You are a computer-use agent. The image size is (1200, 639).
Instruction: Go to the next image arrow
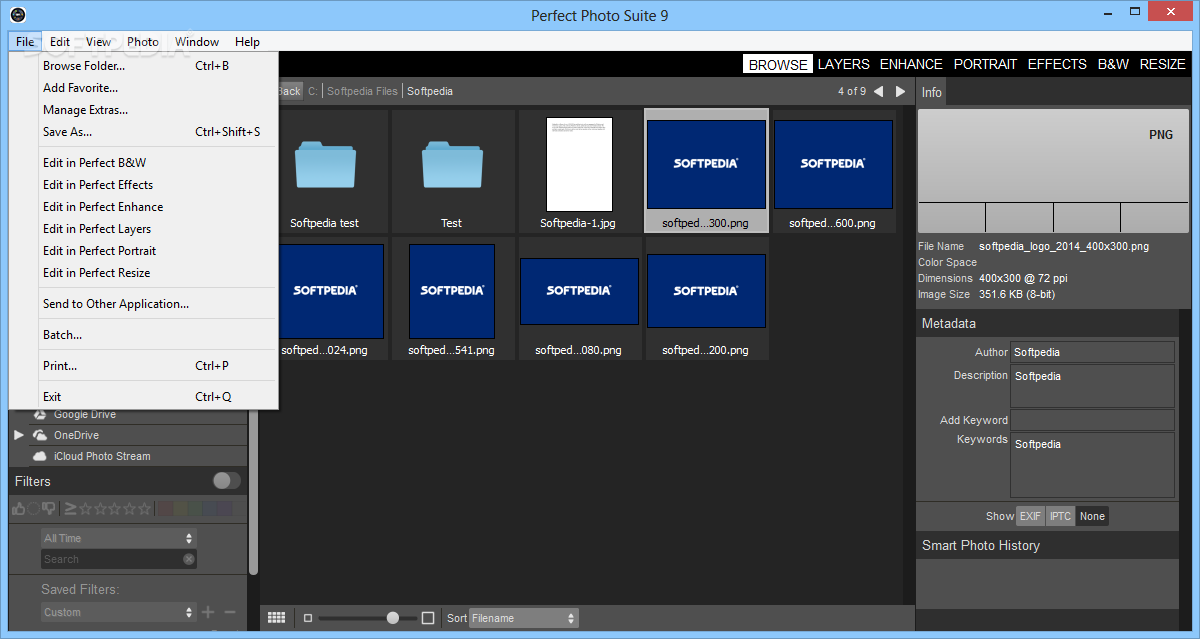pos(900,91)
